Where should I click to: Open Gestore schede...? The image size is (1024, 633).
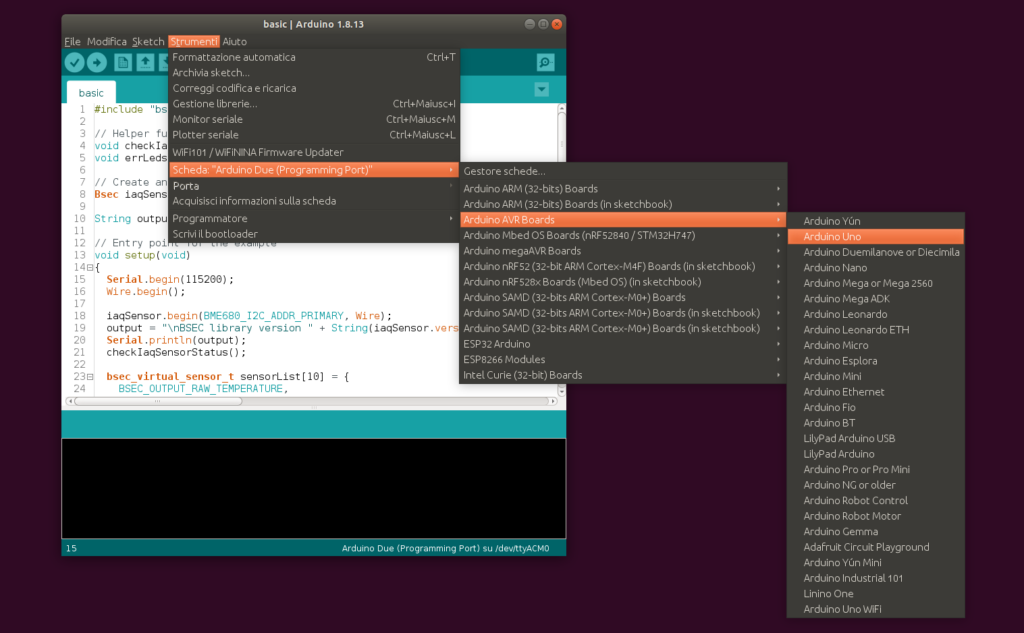pos(623,171)
